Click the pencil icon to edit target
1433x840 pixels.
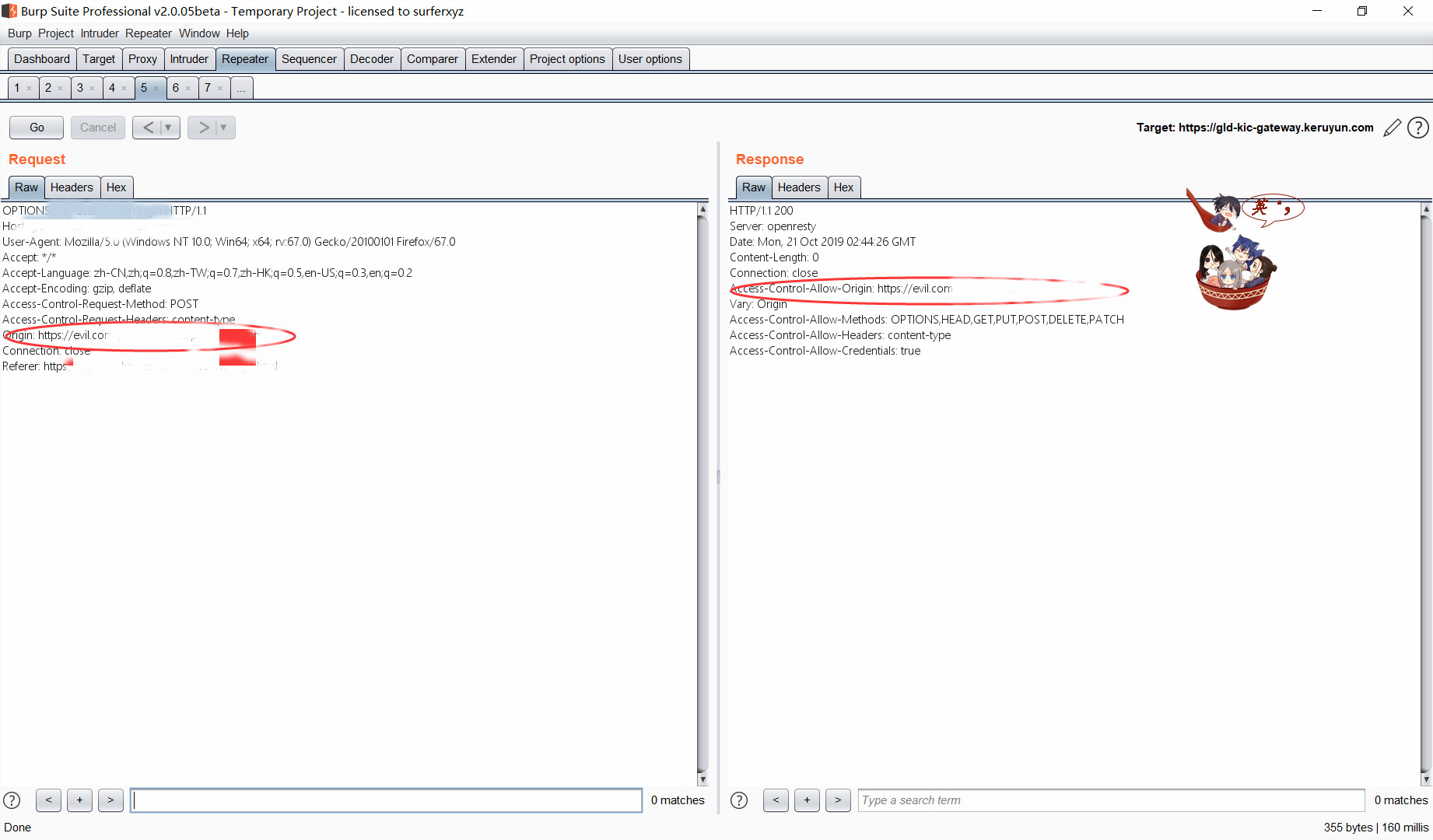[1392, 128]
